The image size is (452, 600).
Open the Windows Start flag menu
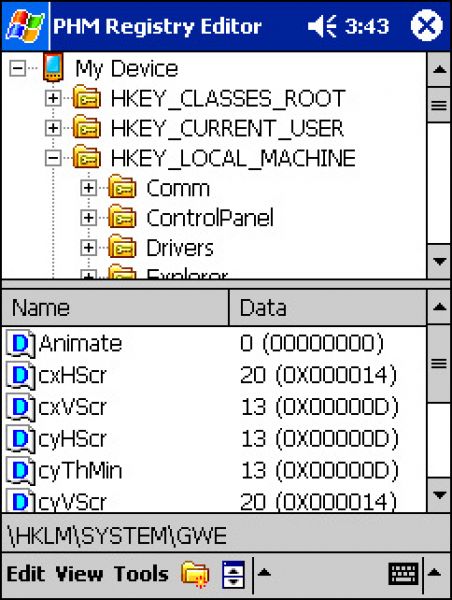coord(25,26)
